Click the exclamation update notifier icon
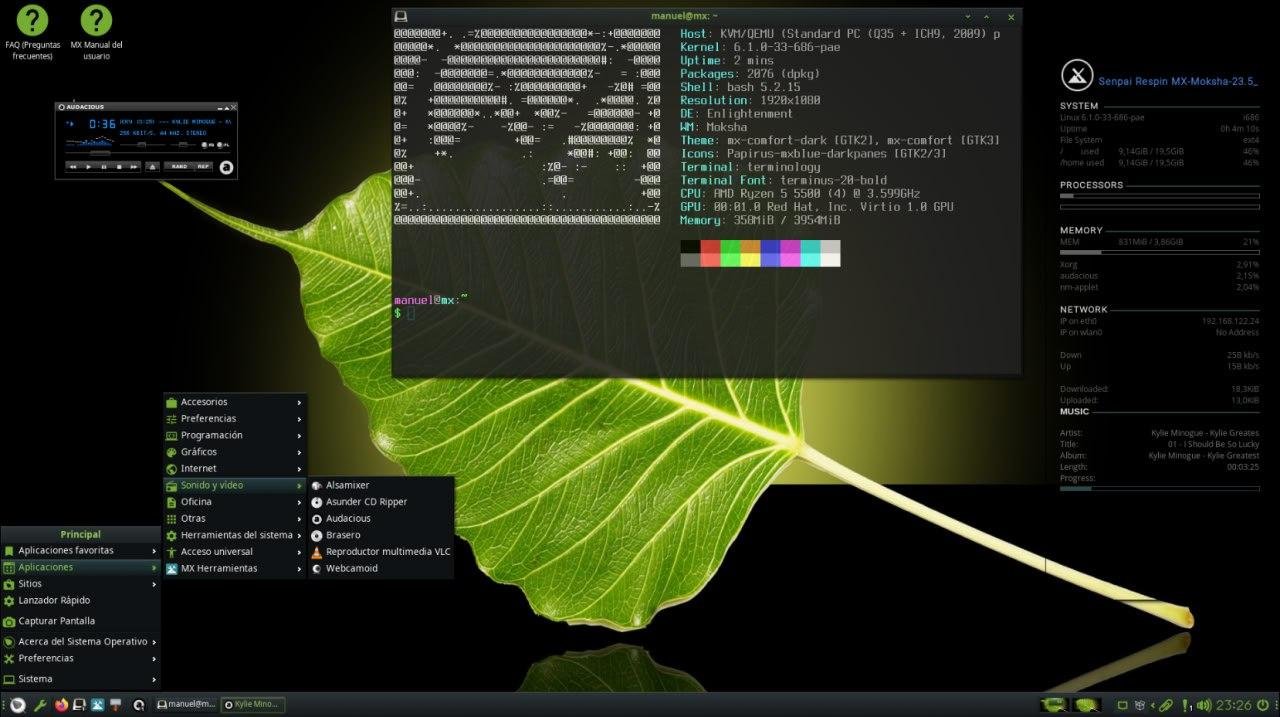The height and width of the screenshot is (717, 1280). [1186, 705]
